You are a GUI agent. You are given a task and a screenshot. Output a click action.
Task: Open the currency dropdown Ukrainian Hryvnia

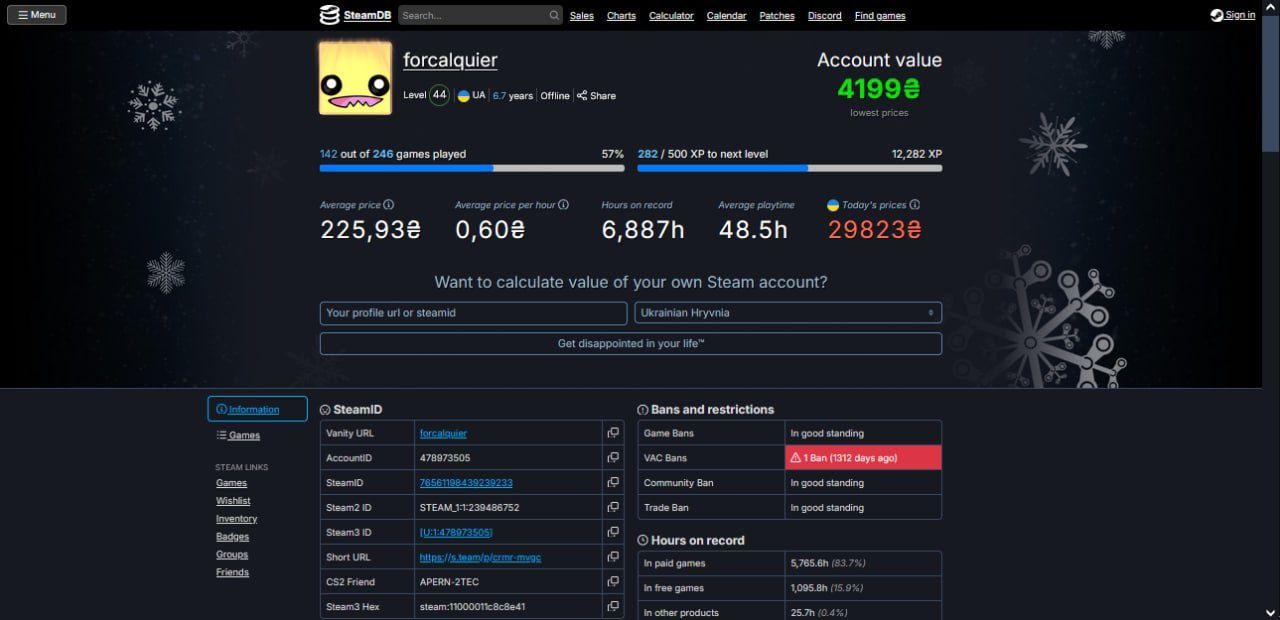(788, 313)
